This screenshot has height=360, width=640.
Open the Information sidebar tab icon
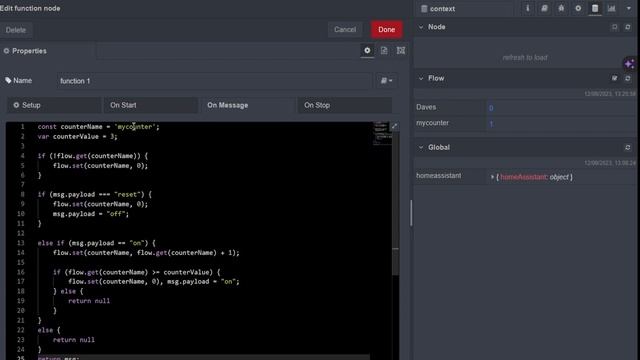click(527, 8)
